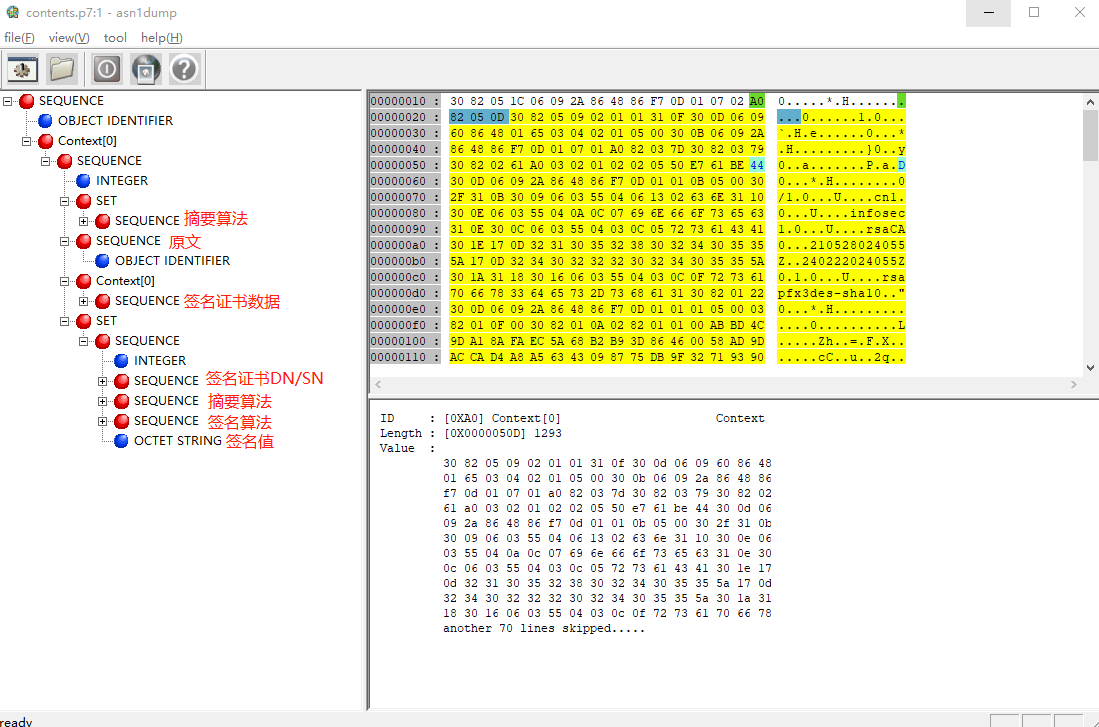The image size is (1099, 727).
Task: Click the ready status bar text
Action: click(x=16, y=721)
